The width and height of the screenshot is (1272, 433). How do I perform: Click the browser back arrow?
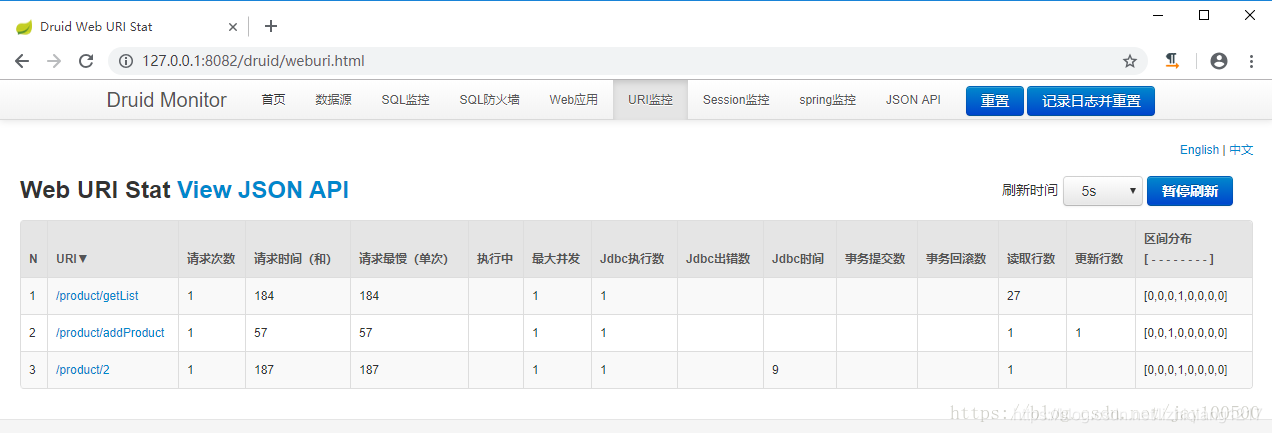(22, 61)
